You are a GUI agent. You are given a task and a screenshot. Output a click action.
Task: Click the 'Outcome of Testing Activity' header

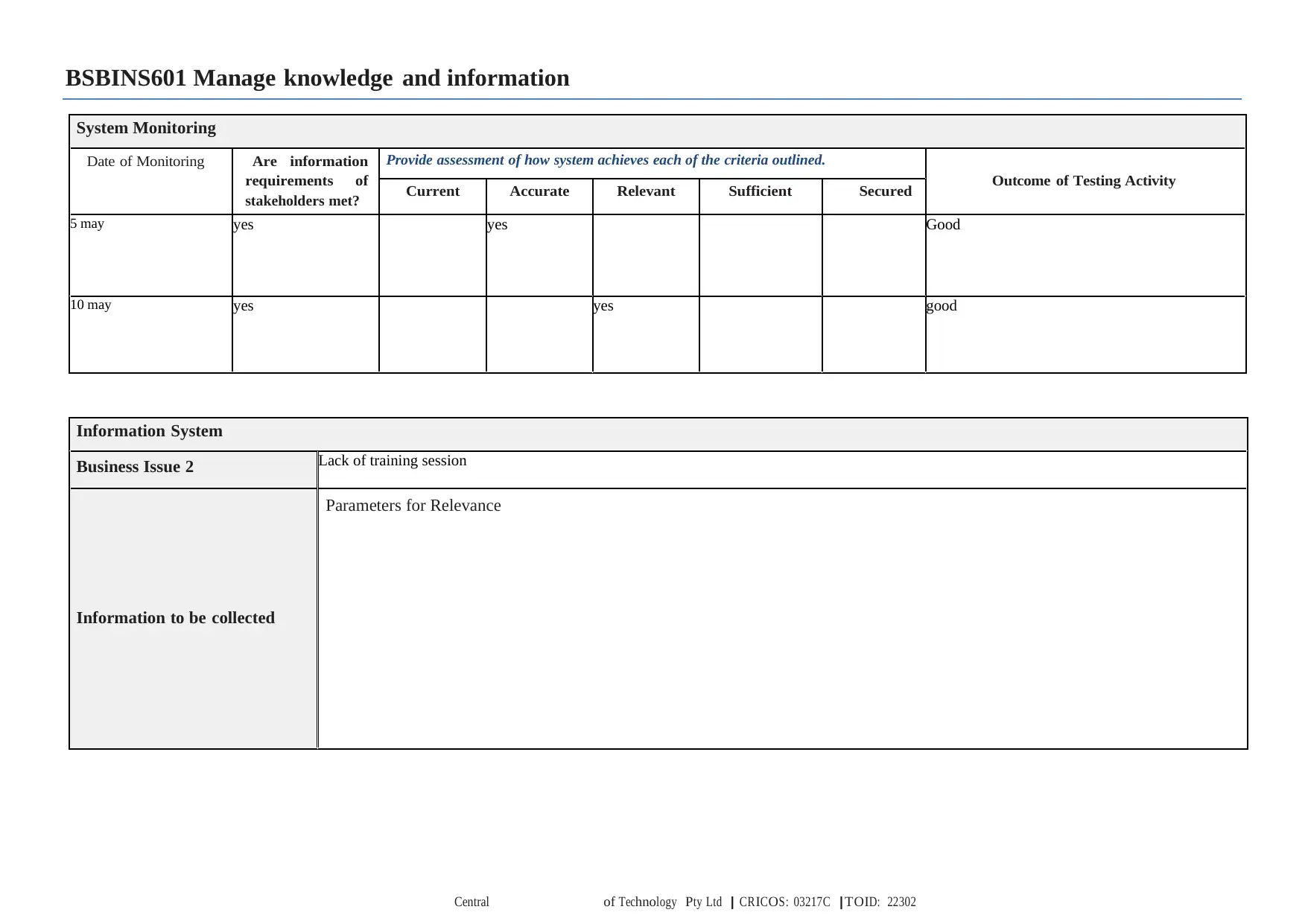pyautogui.click(x=1084, y=181)
